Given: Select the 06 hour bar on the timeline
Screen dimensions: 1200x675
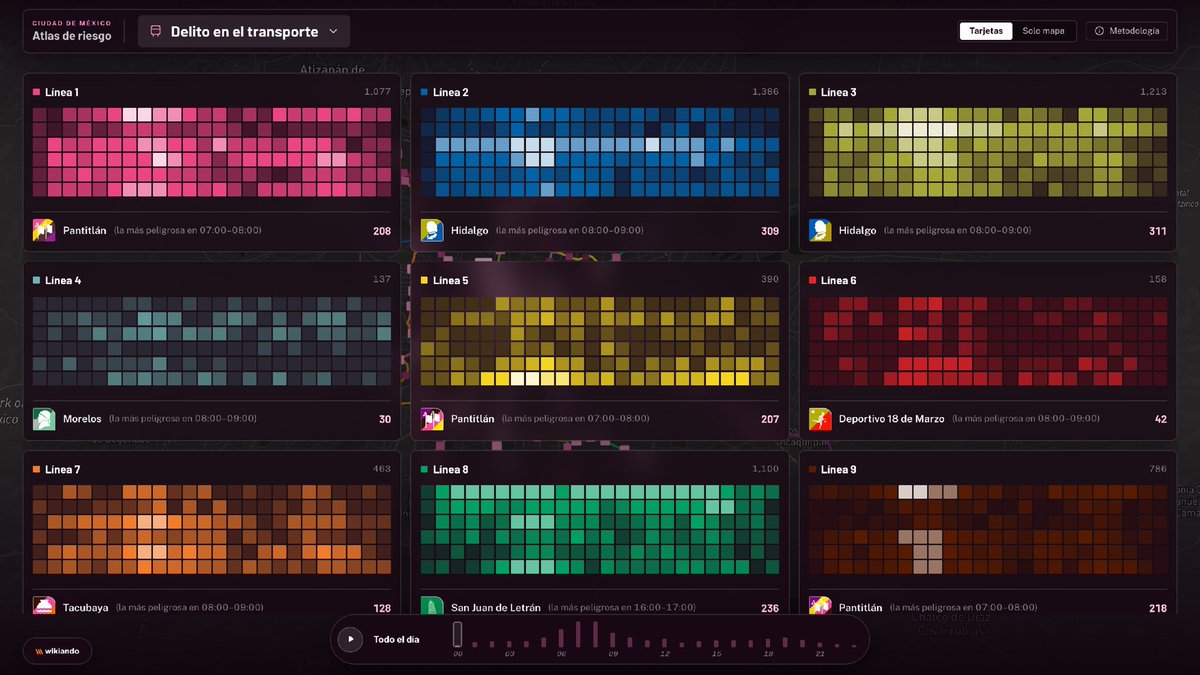Looking at the screenshot, I should point(561,637).
